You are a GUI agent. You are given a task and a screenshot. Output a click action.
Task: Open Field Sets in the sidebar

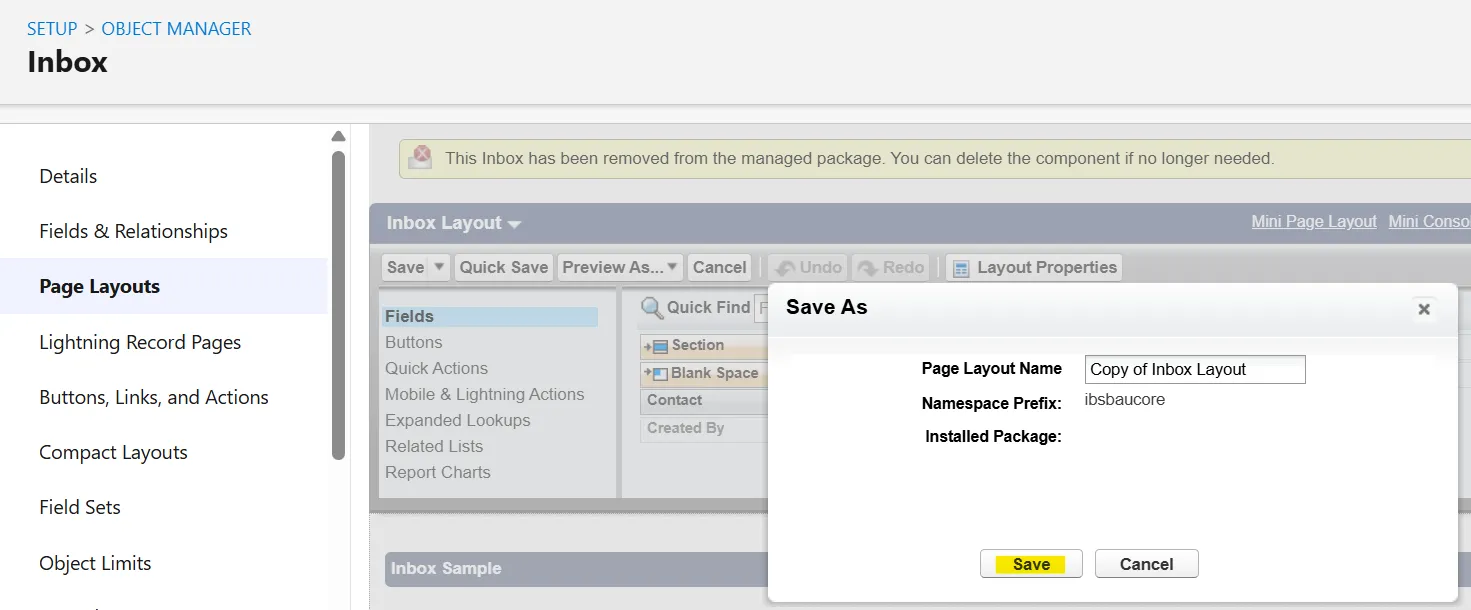click(x=80, y=507)
